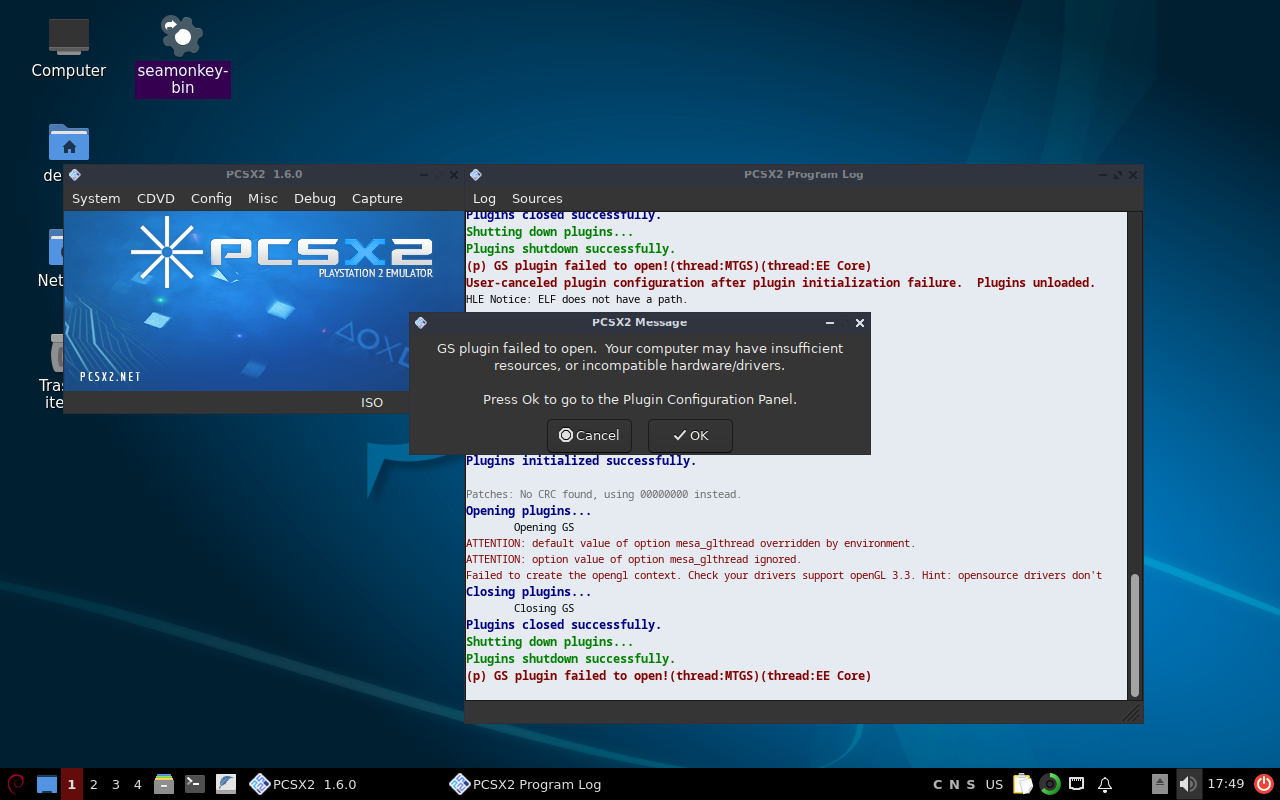Open the Debian application menu icon
The image size is (1280, 800).
click(16, 784)
